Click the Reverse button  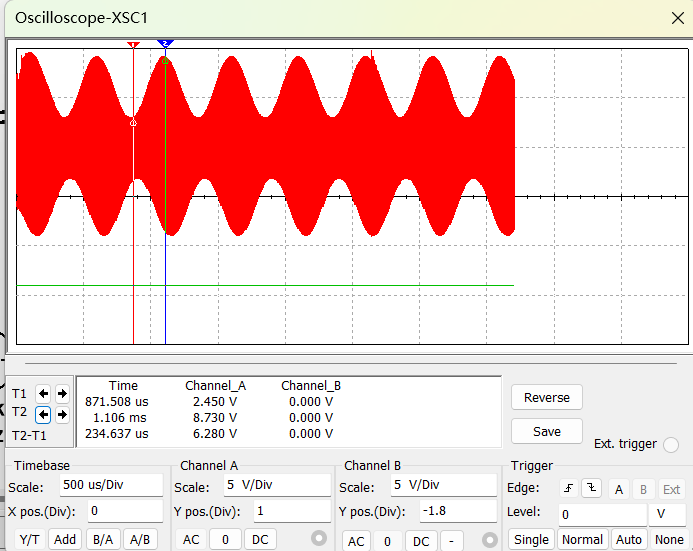(547, 397)
